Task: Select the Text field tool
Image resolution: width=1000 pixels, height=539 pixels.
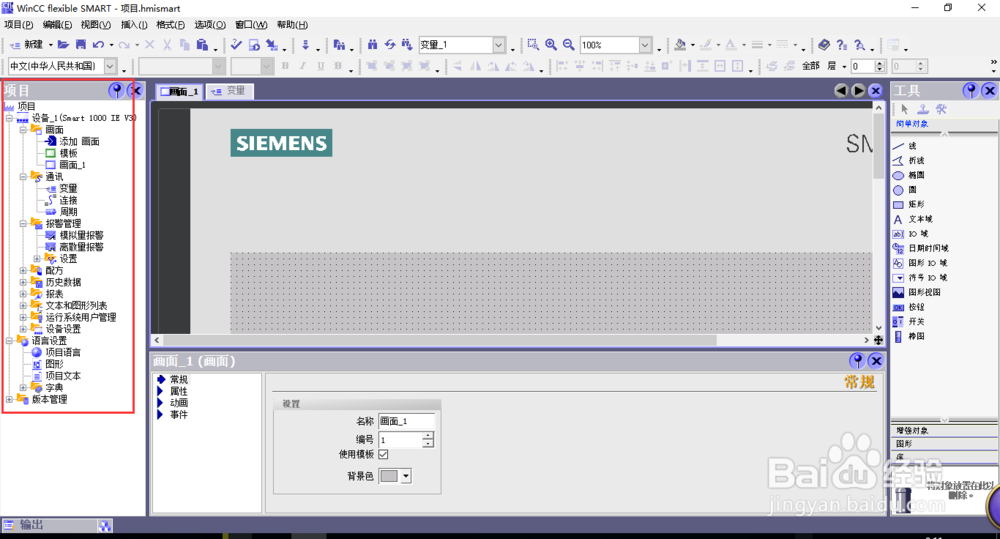Action: pos(913,219)
